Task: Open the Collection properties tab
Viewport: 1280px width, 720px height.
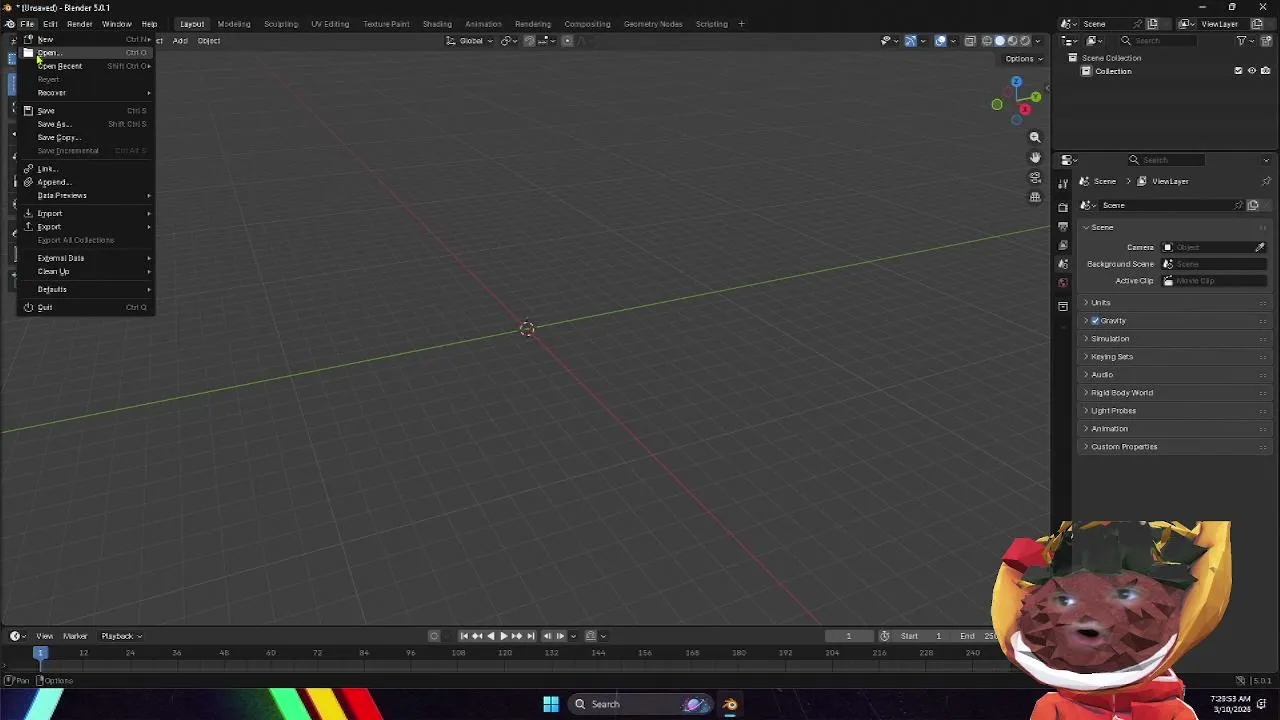Action: click(x=1063, y=306)
